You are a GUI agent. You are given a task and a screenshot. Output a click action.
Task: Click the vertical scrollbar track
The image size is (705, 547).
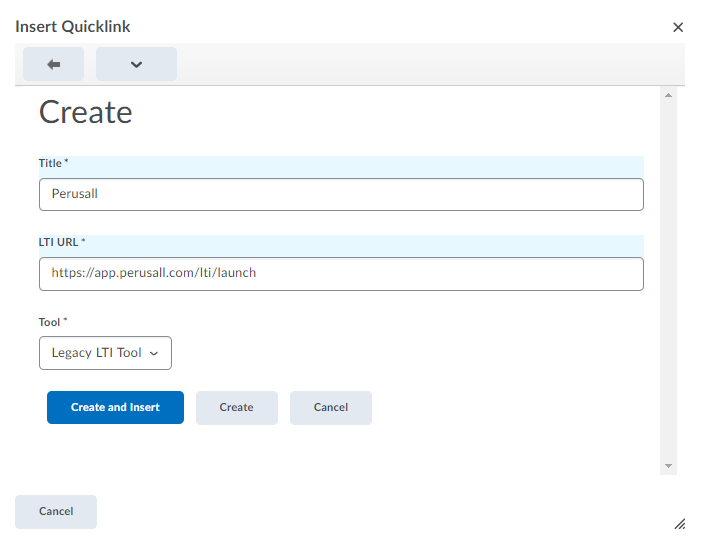pyautogui.click(x=669, y=280)
